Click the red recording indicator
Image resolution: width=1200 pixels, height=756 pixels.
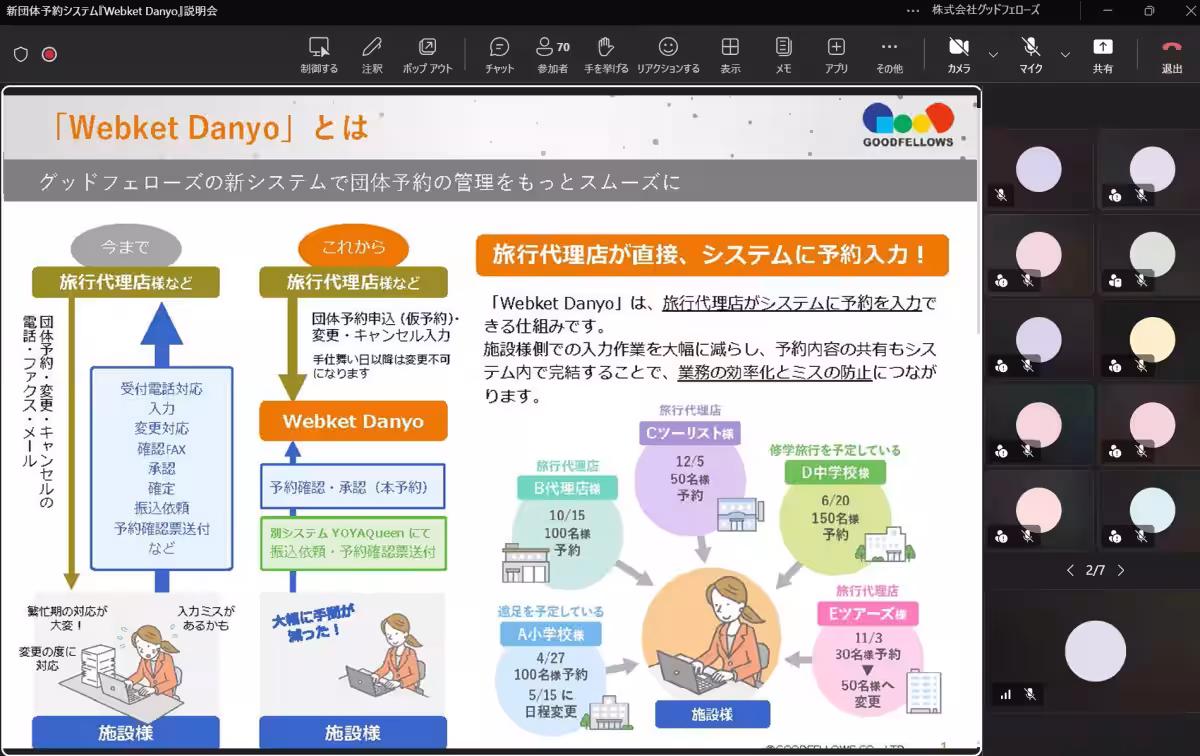[x=49, y=54]
